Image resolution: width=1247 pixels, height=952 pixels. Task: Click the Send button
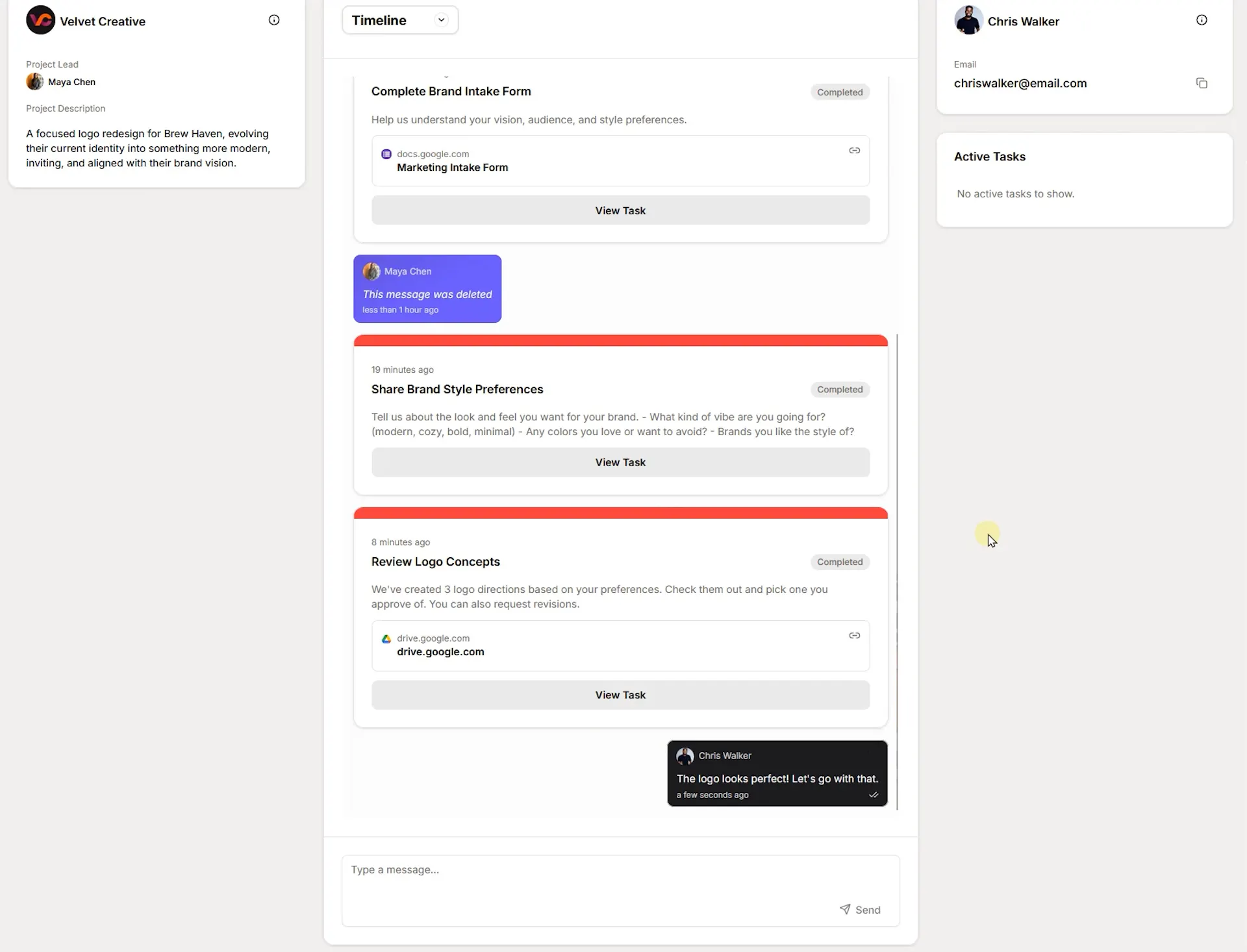(x=860, y=910)
